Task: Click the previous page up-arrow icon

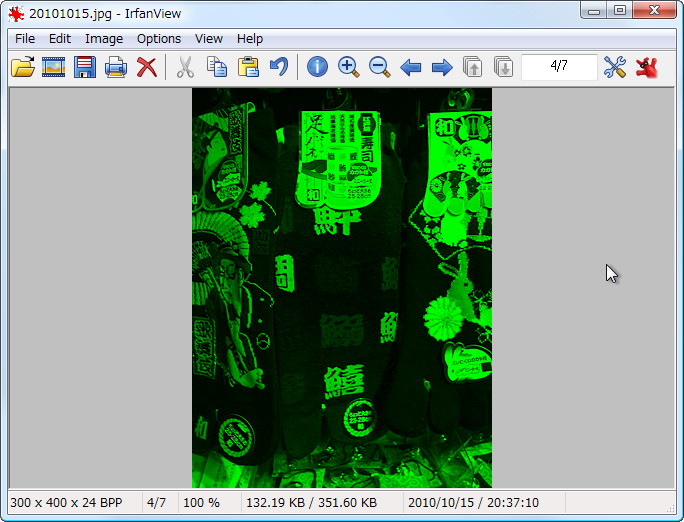Action: [472, 67]
